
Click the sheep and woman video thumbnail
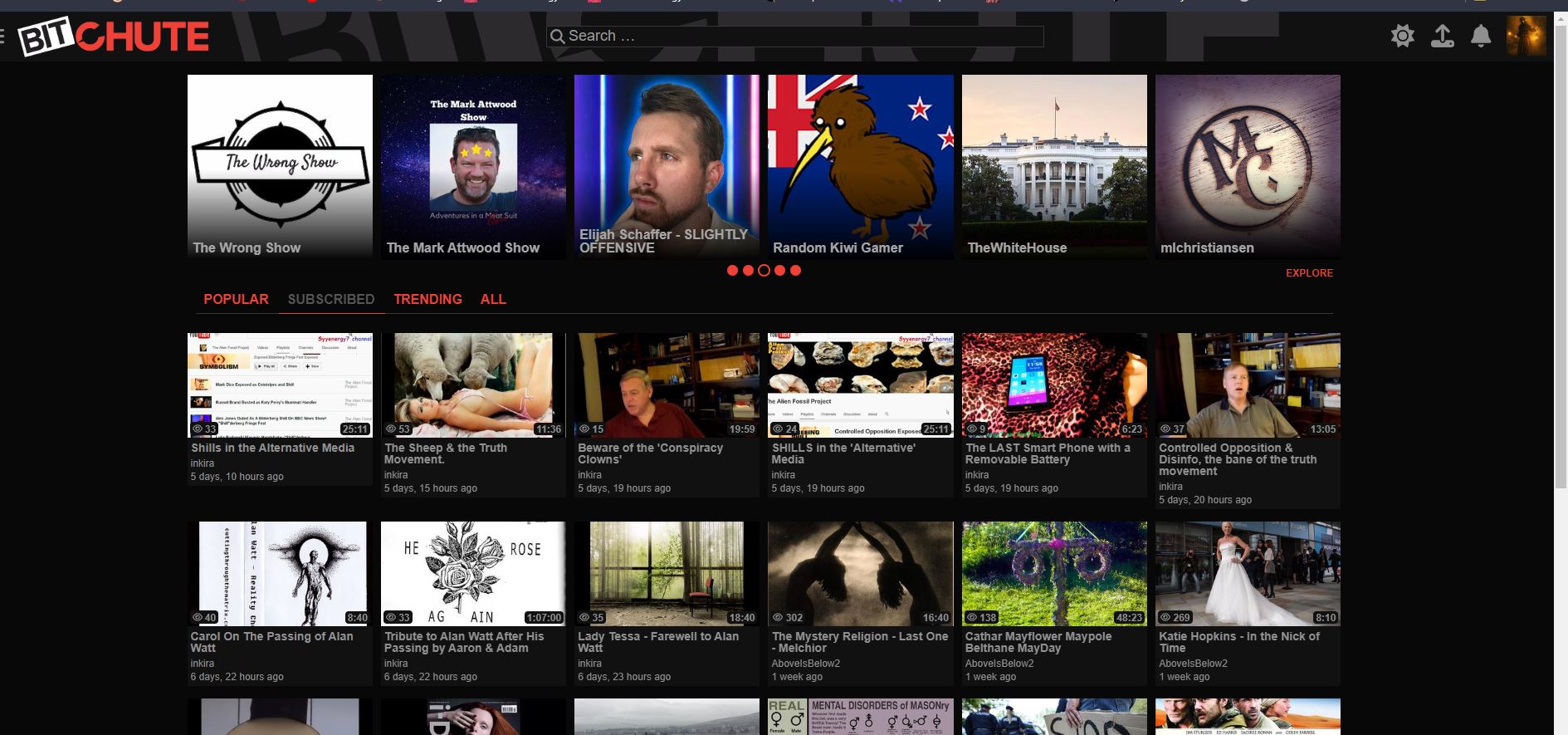point(473,385)
